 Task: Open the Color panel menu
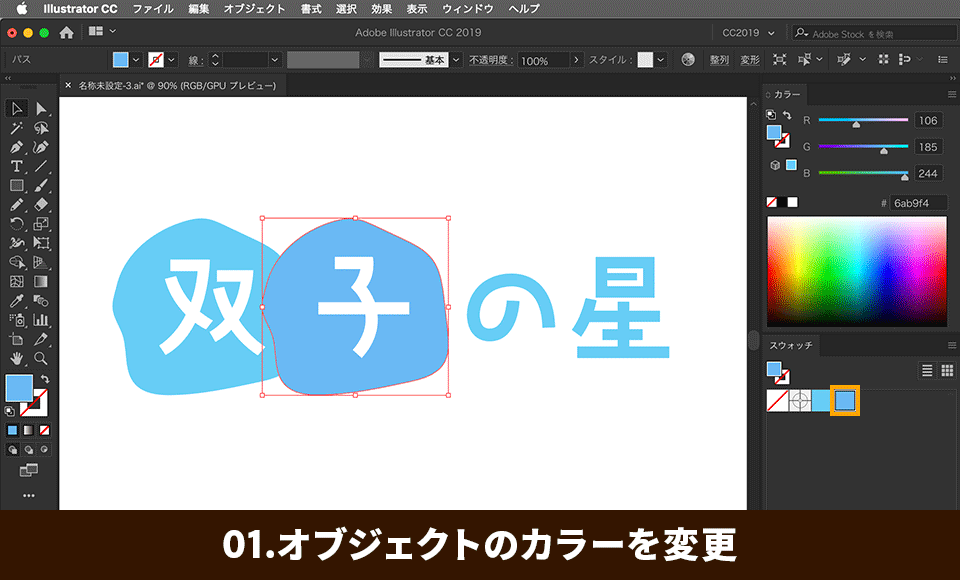pyautogui.click(x=951, y=94)
